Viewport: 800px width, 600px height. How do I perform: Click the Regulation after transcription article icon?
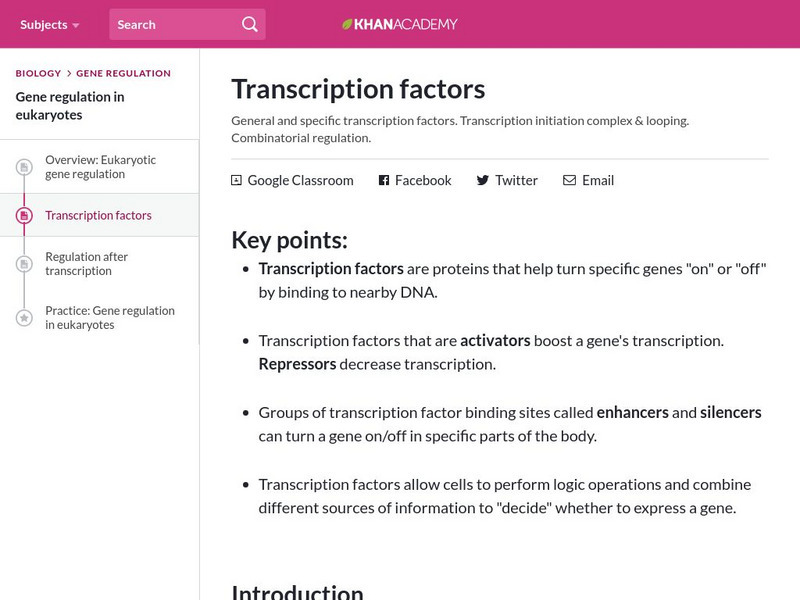[x=24, y=264]
